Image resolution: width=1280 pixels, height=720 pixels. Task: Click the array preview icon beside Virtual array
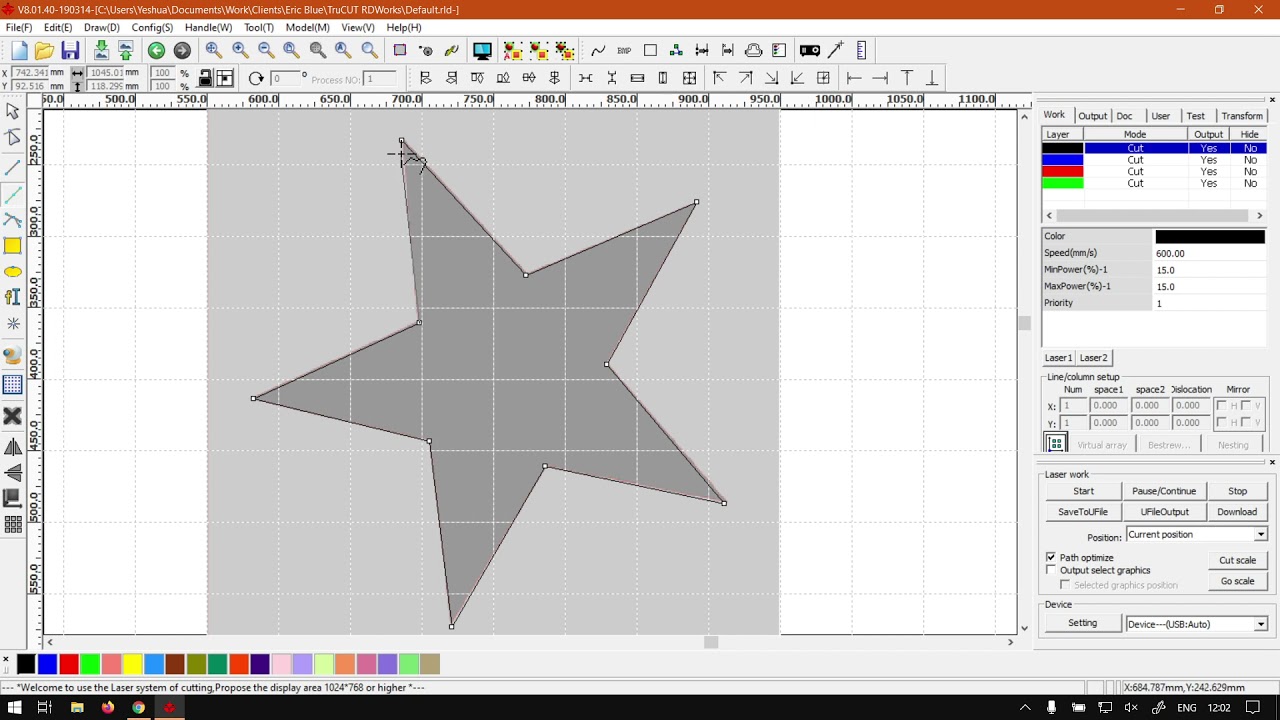tap(1056, 444)
